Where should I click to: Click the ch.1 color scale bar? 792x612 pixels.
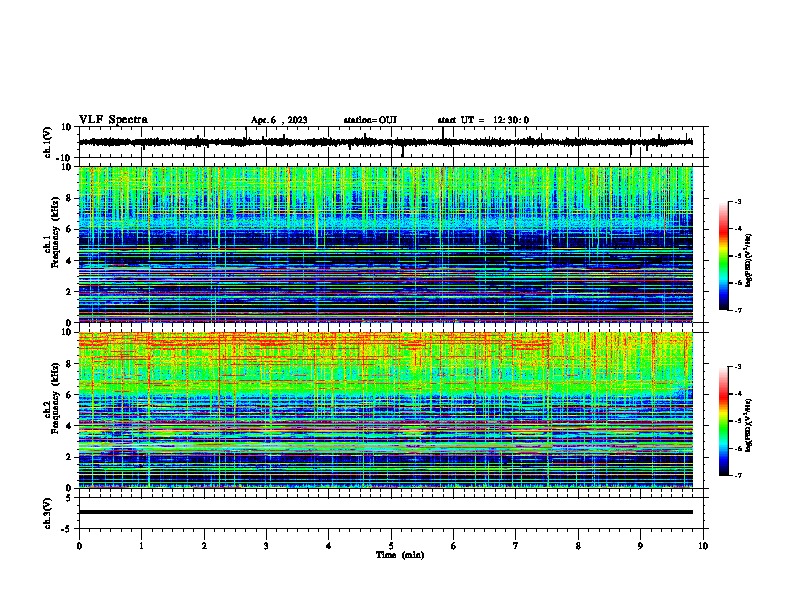tap(724, 256)
